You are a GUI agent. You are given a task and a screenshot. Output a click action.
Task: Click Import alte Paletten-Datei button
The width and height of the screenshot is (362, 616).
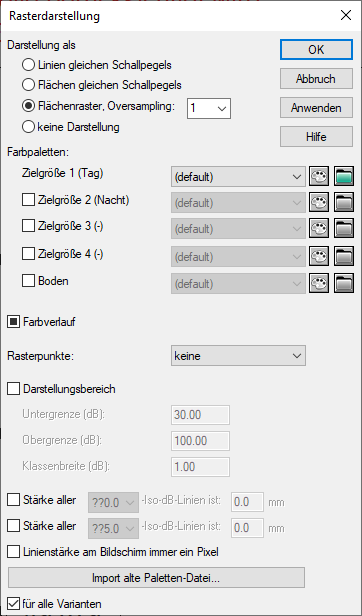tap(156, 578)
